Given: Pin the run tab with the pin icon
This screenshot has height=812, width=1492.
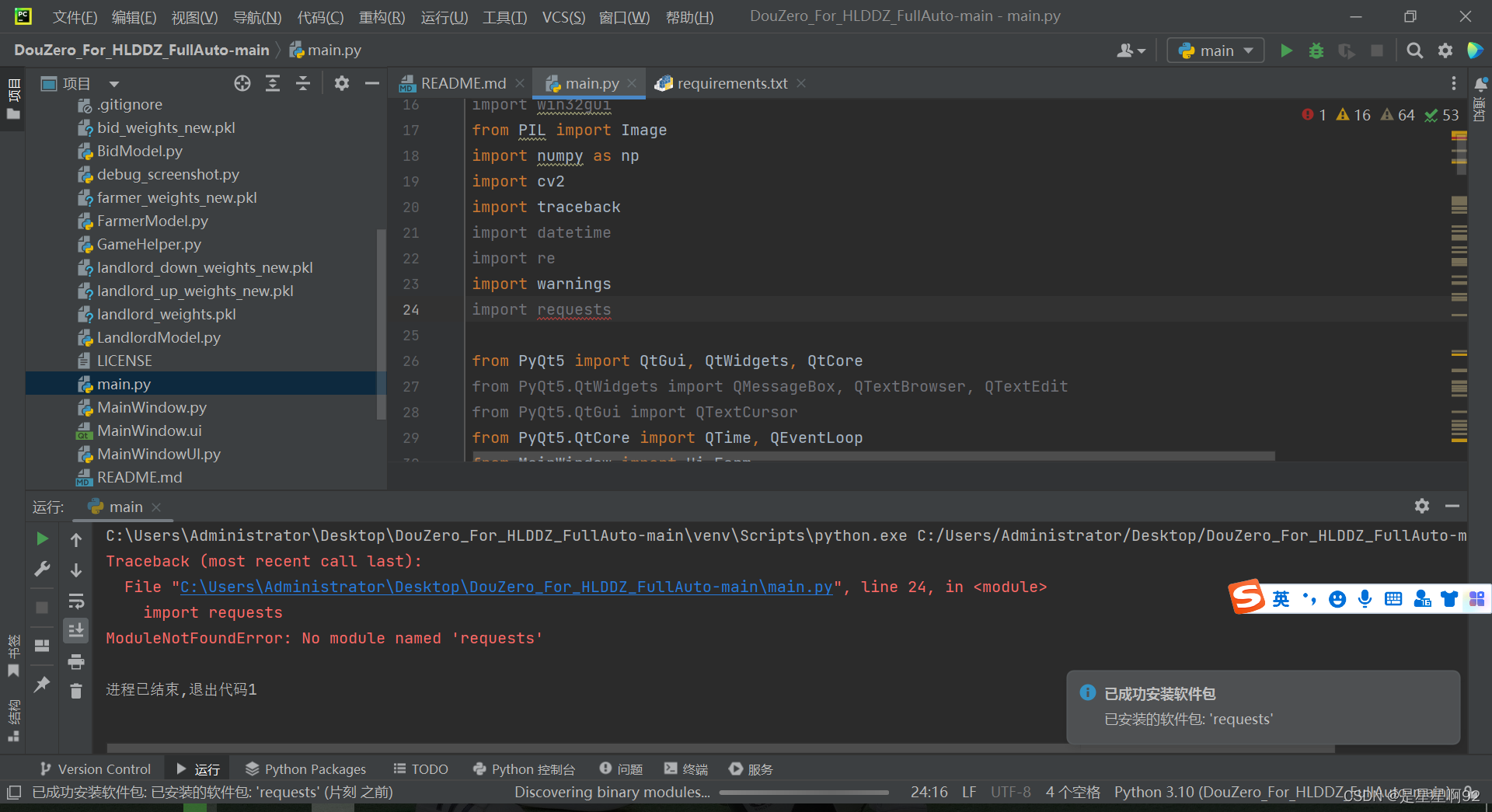Looking at the screenshot, I should [x=42, y=684].
